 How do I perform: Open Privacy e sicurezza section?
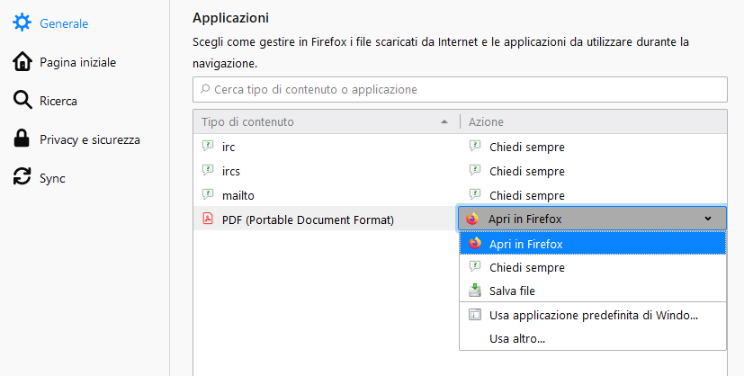[90, 140]
